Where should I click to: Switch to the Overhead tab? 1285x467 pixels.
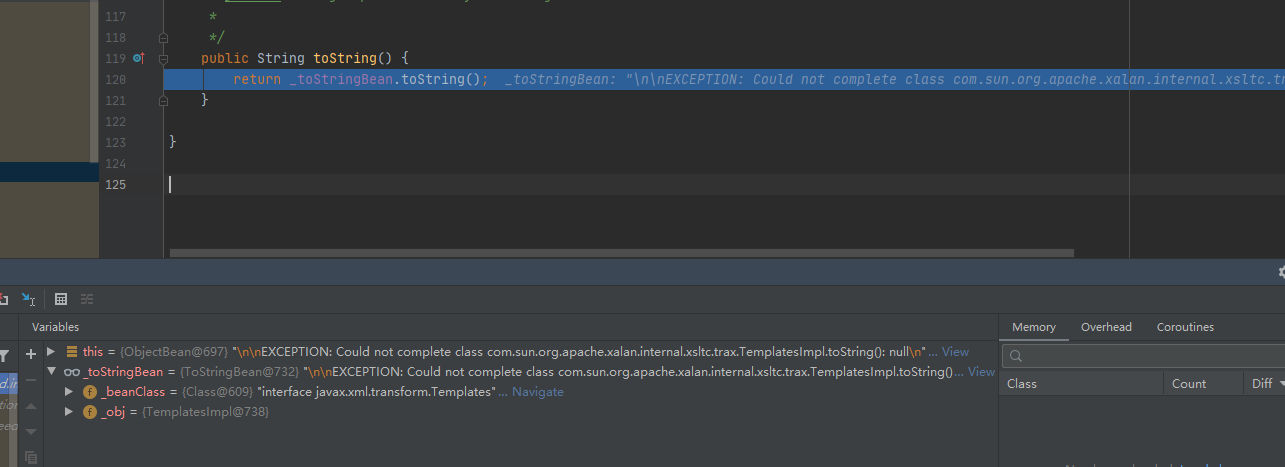(x=1106, y=327)
